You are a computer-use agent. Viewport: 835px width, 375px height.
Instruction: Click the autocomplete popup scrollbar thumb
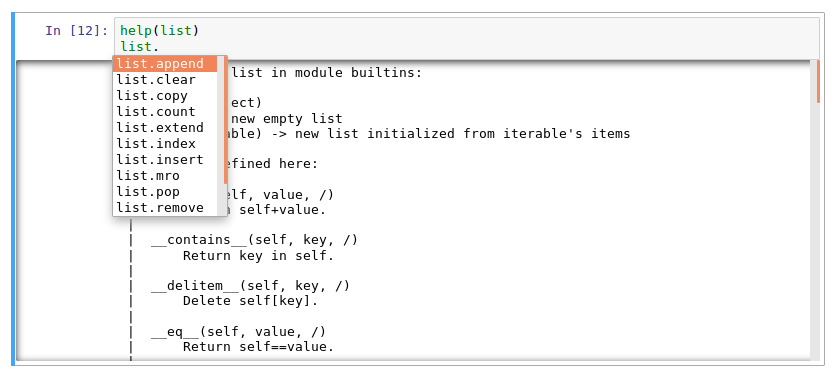point(226,120)
